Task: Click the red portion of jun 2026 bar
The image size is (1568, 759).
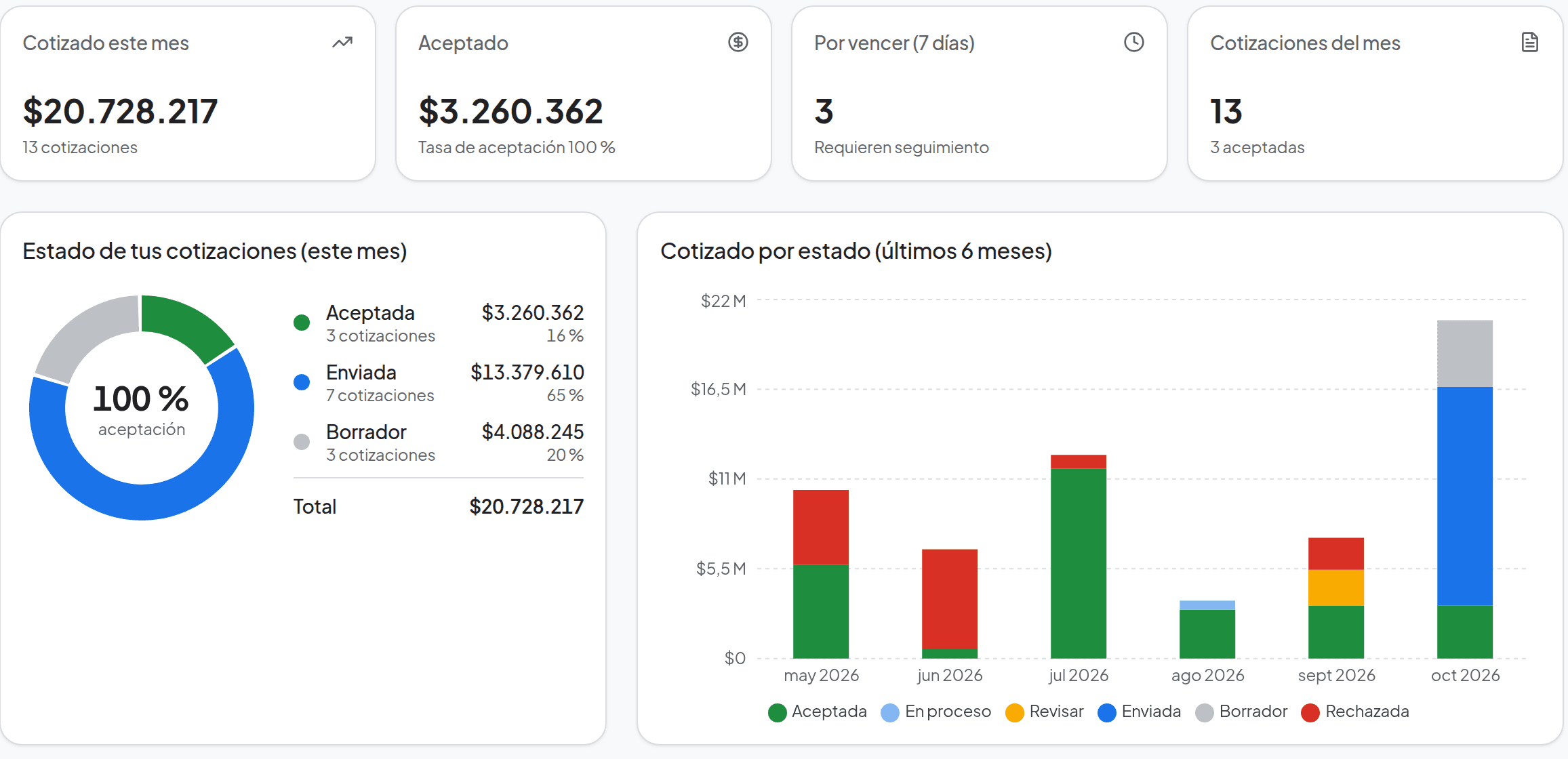Action: [x=950, y=599]
